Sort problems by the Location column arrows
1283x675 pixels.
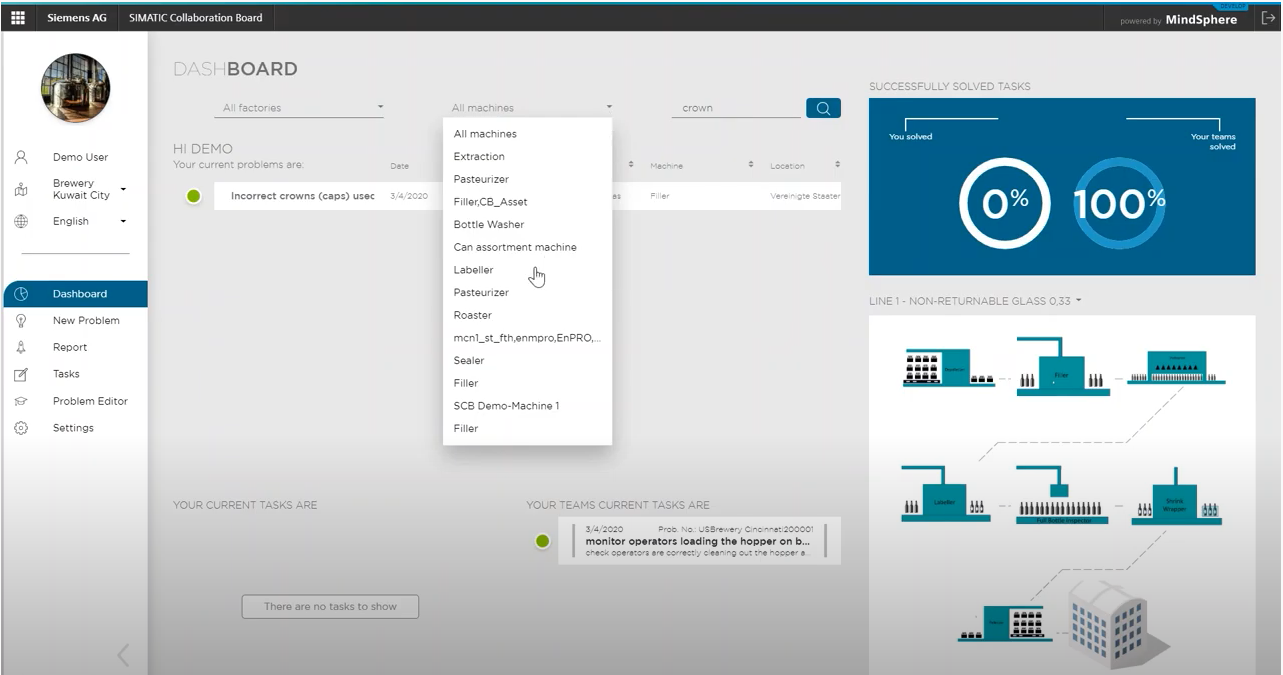click(837, 165)
